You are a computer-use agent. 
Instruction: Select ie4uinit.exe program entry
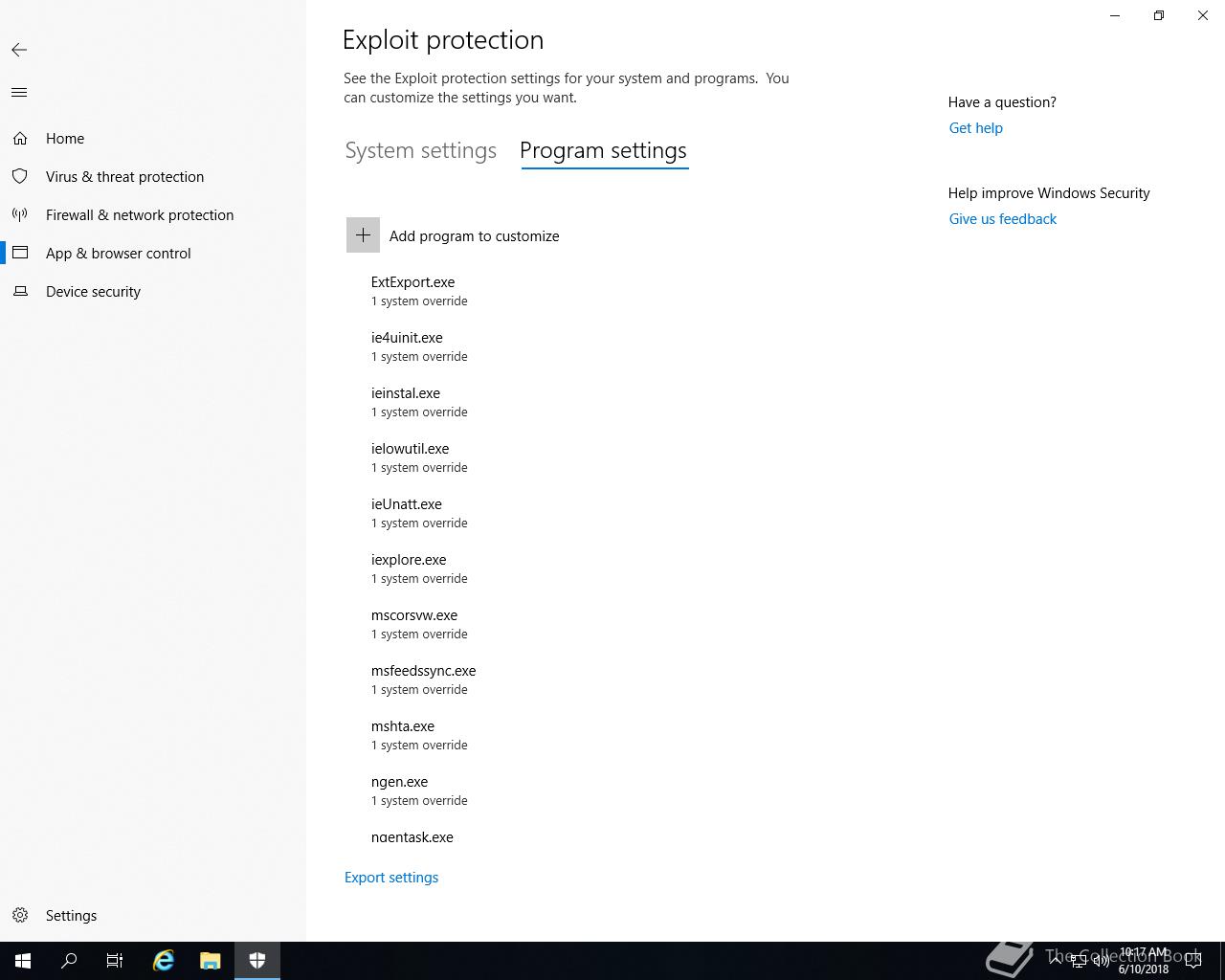coord(418,346)
